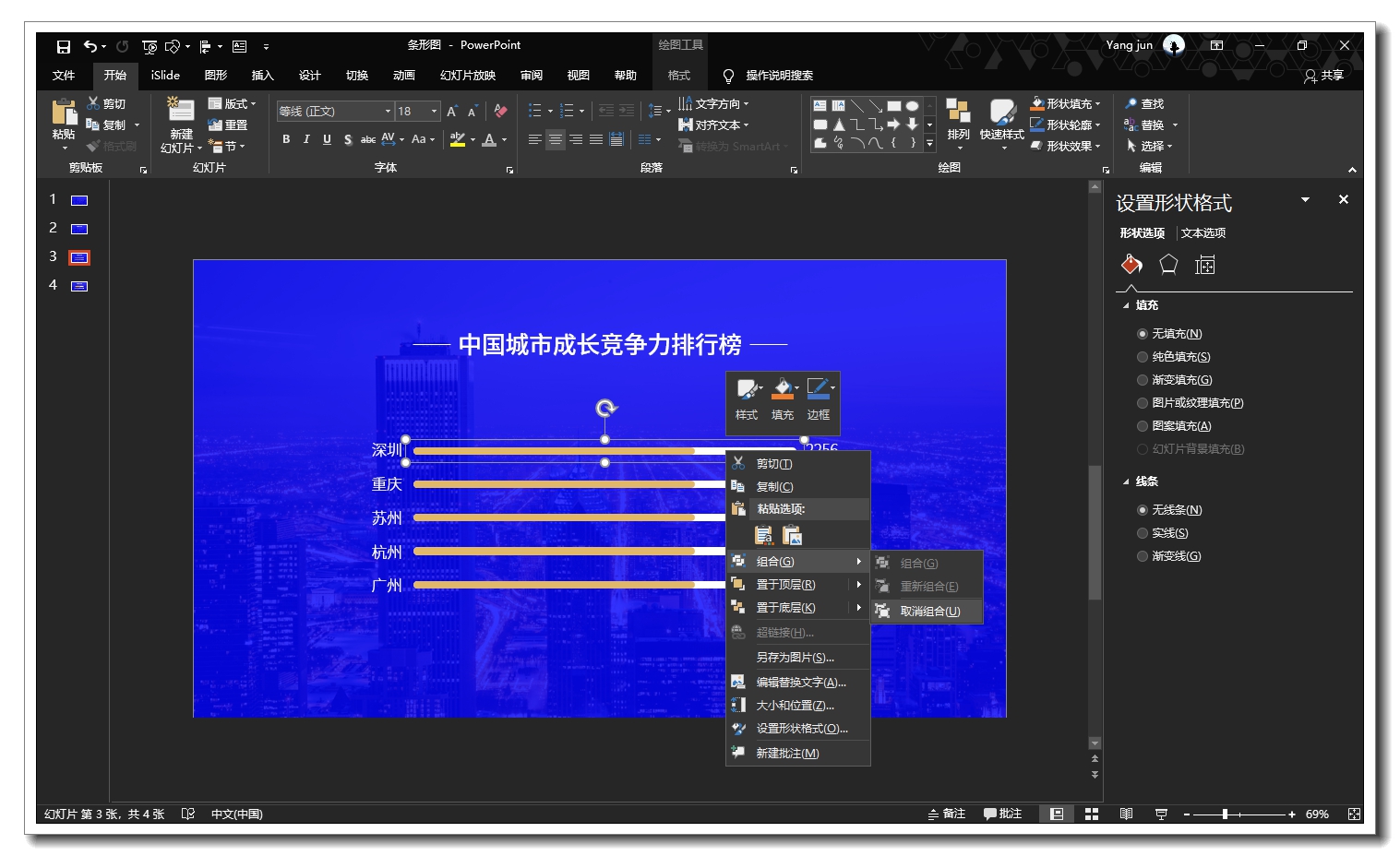Click zoom in plus button
The height and width of the screenshot is (856, 1400).
[x=1292, y=814]
